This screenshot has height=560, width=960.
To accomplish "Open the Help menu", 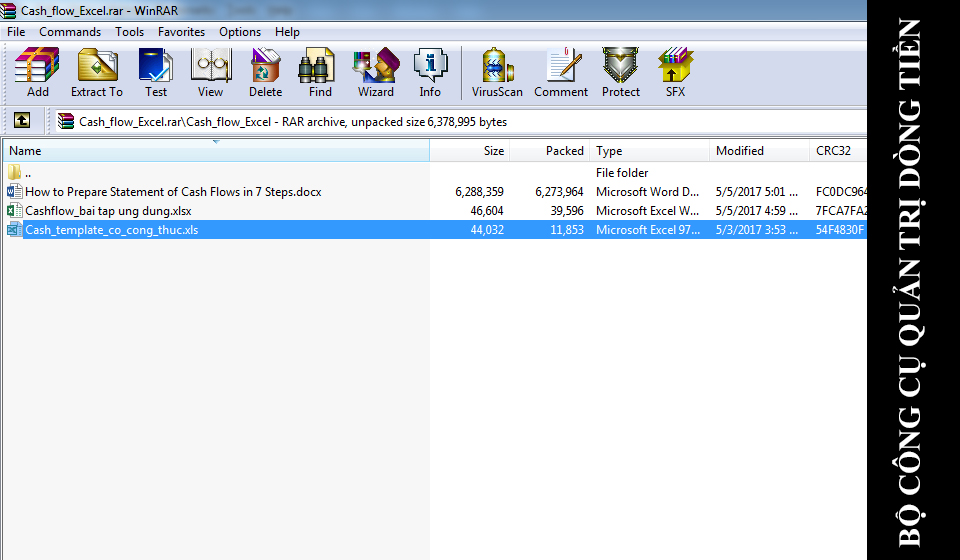I will tap(287, 32).
